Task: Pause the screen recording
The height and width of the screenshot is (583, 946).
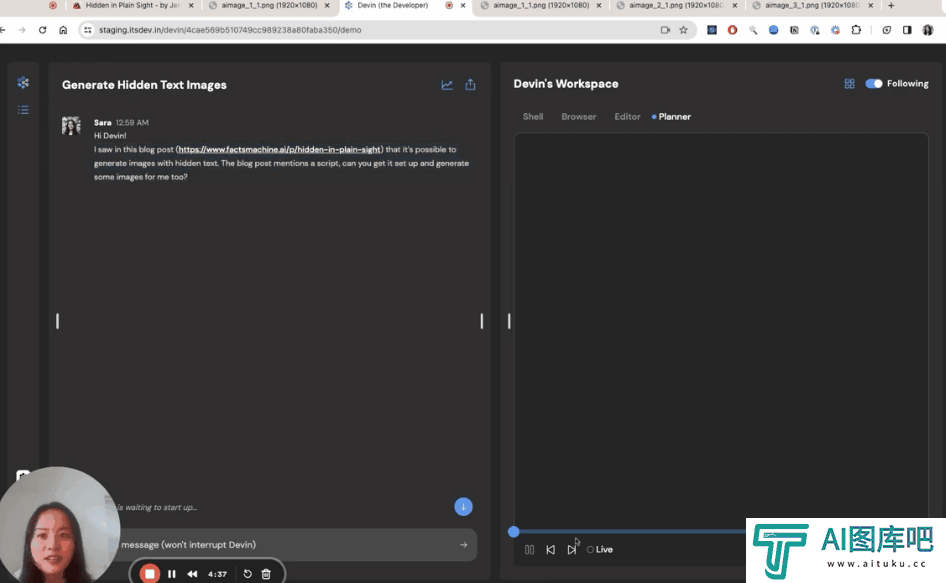Action: pos(171,574)
